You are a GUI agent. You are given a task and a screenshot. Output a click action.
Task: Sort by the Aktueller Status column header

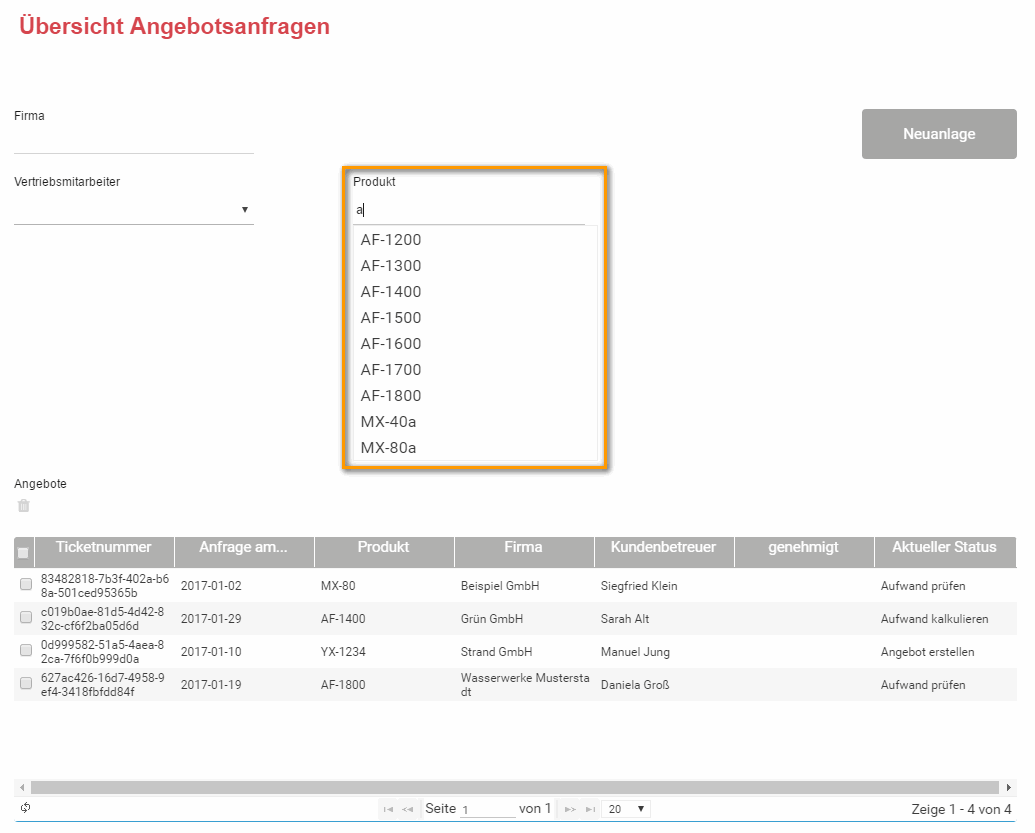[x=943, y=547]
